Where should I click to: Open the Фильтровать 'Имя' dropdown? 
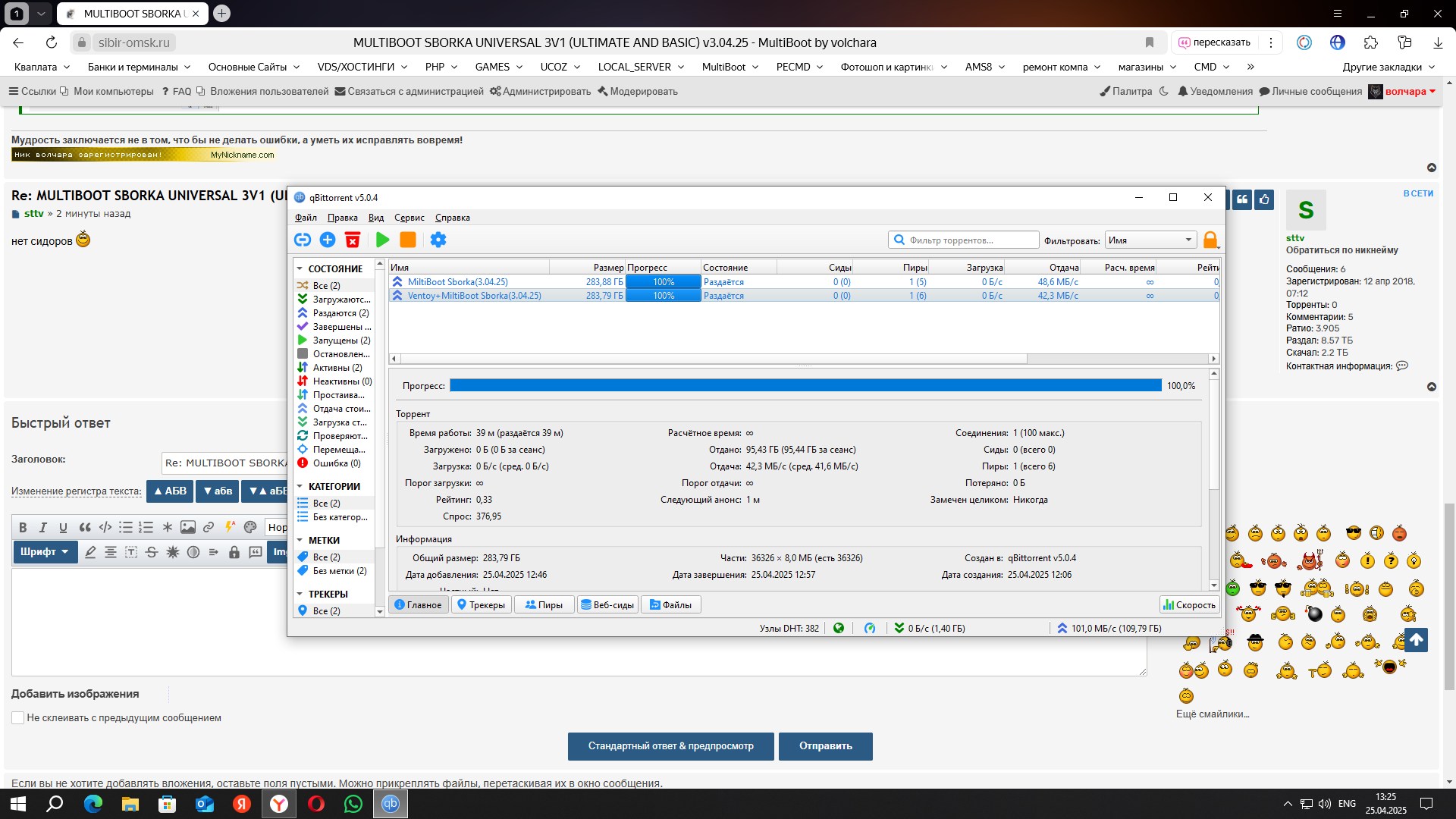tap(1150, 240)
